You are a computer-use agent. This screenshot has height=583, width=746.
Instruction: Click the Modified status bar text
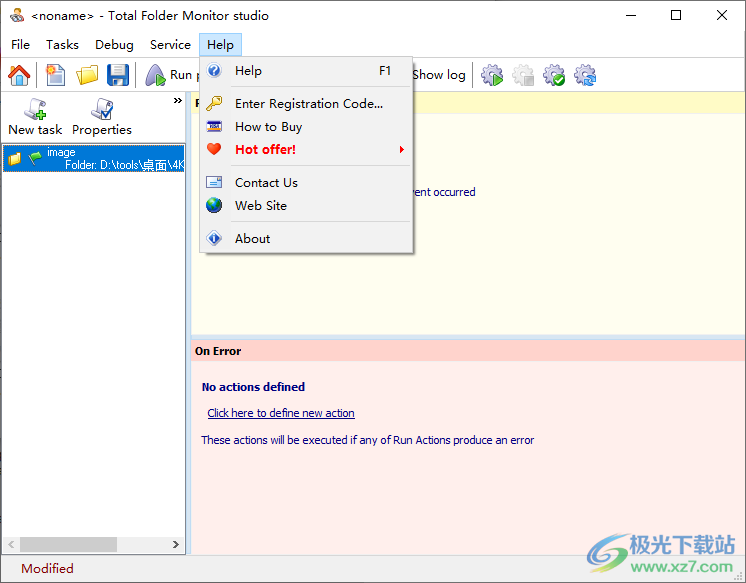(47, 569)
